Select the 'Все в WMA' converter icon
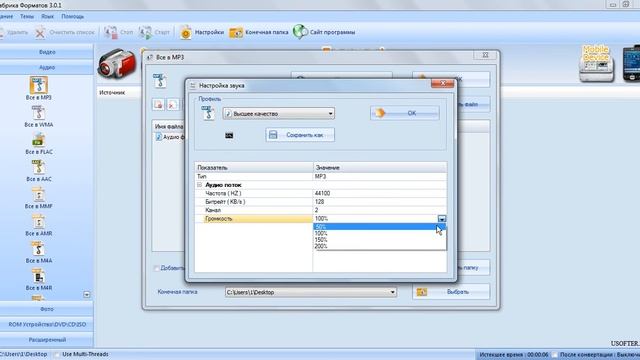640x360 pixels. pyautogui.click(x=38, y=113)
